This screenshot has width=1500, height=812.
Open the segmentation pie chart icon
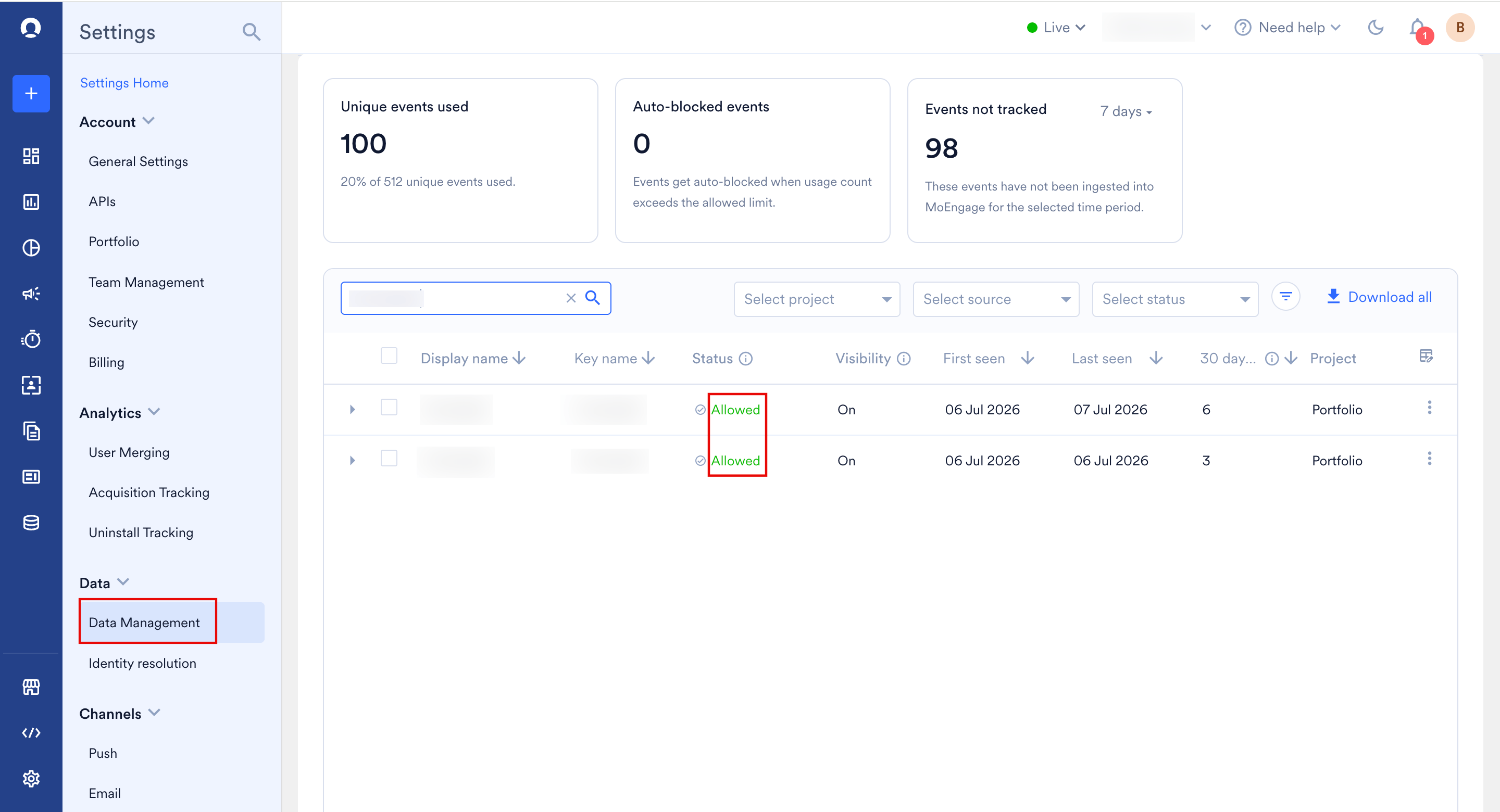pyautogui.click(x=31, y=248)
